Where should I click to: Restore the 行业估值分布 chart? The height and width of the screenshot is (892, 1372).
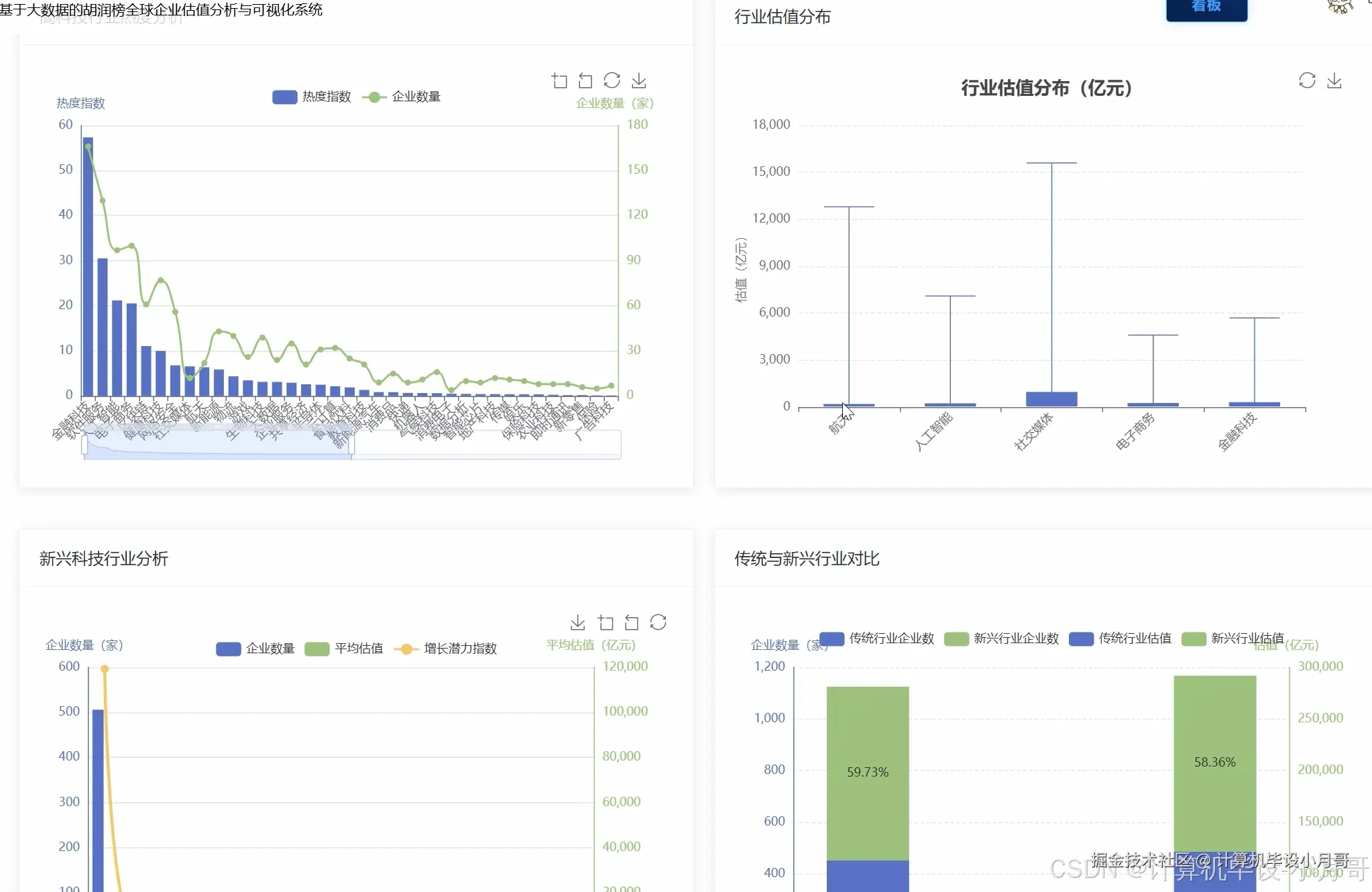[1307, 80]
